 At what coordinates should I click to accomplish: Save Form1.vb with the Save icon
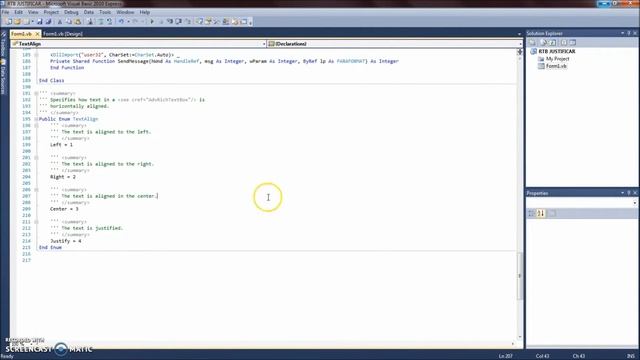click(x=40, y=21)
